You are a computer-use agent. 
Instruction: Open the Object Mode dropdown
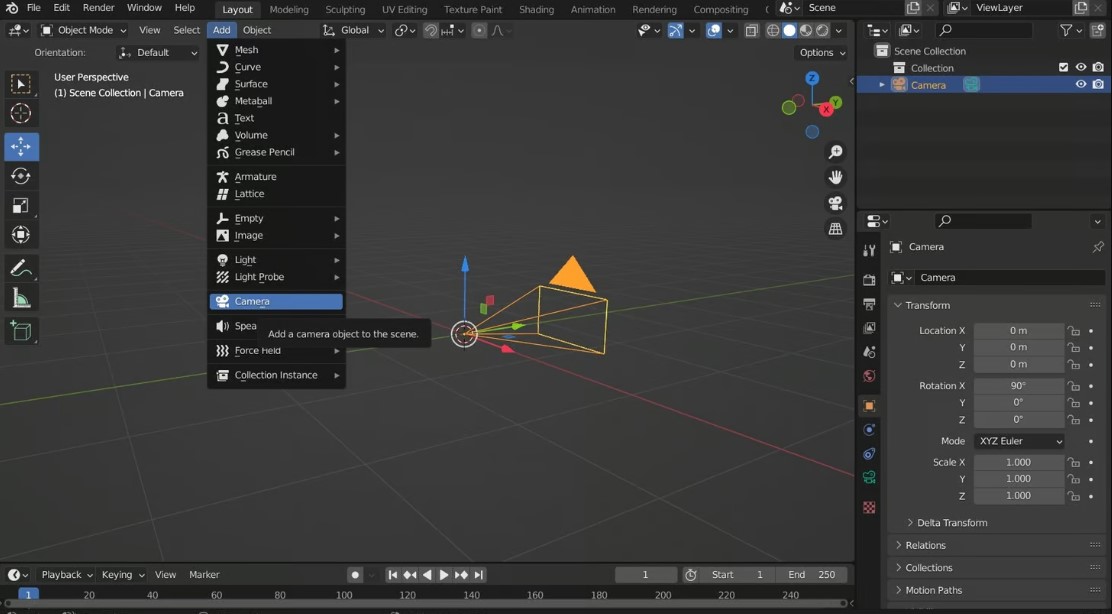[x=84, y=30]
